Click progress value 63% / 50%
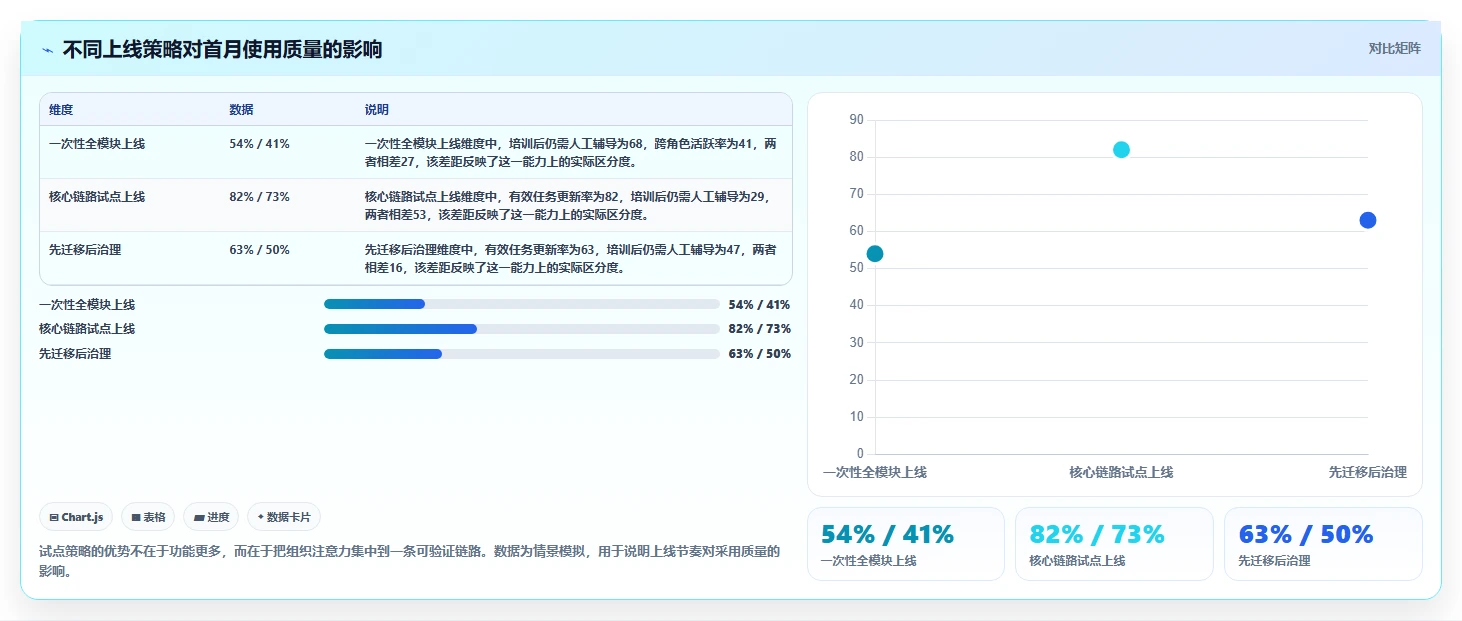The image size is (1462, 621). click(760, 354)
